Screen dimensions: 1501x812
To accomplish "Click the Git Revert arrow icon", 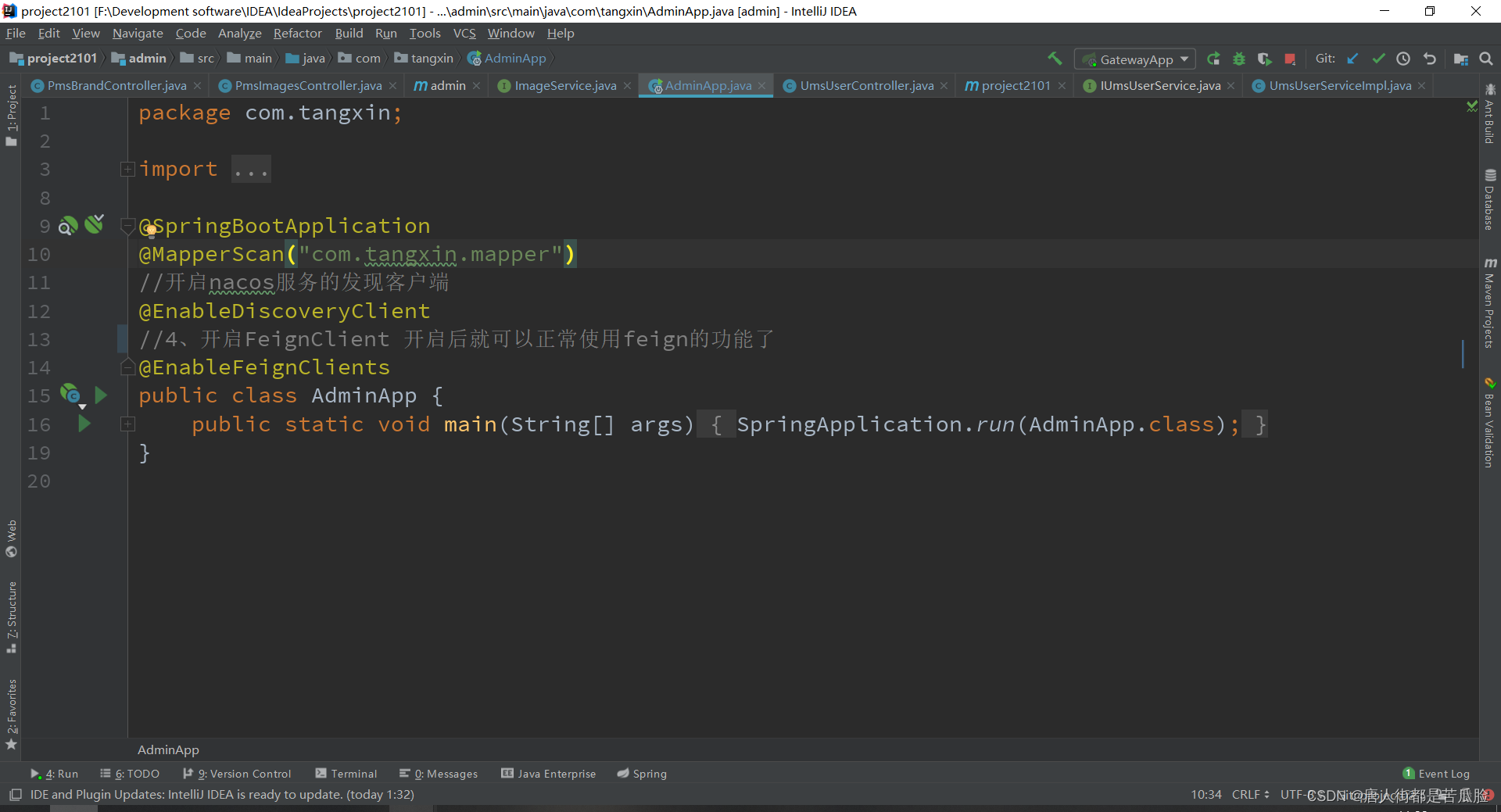I will [1430, 59].
